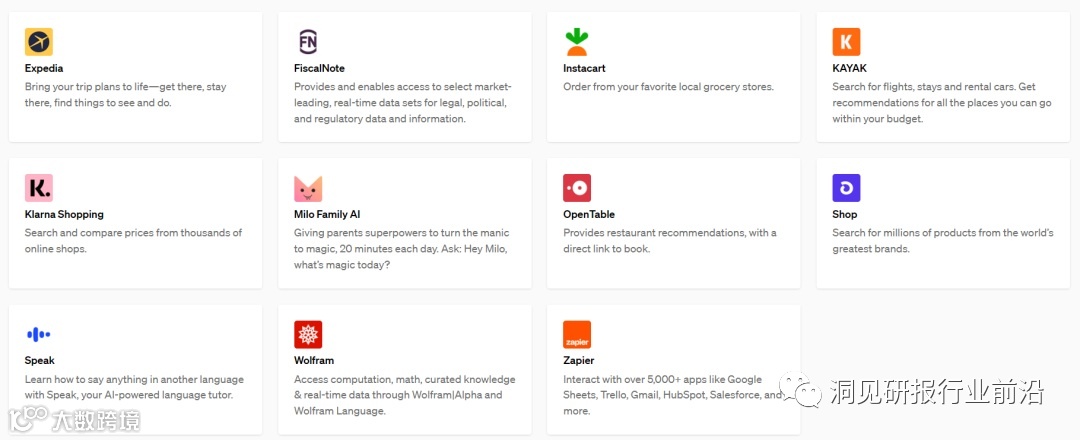1080x440 pixels.
Task: Click the Expedia airplane icon
Action: point(38,42)
